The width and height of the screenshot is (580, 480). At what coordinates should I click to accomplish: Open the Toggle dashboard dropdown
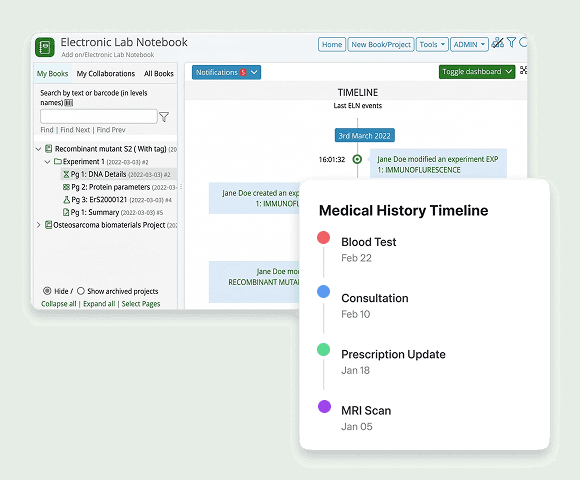pyautogui.click(x=477, y=71)
